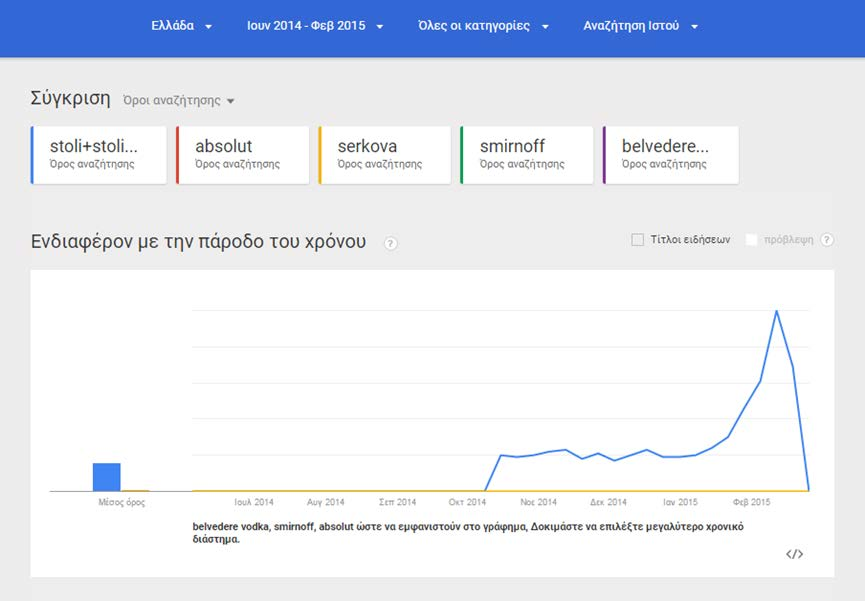Open the Αναζήτηση Ιστού search type dropdown
Image resolution: width=865 pixels, height=601 pixels.
(x=640, y=26)
